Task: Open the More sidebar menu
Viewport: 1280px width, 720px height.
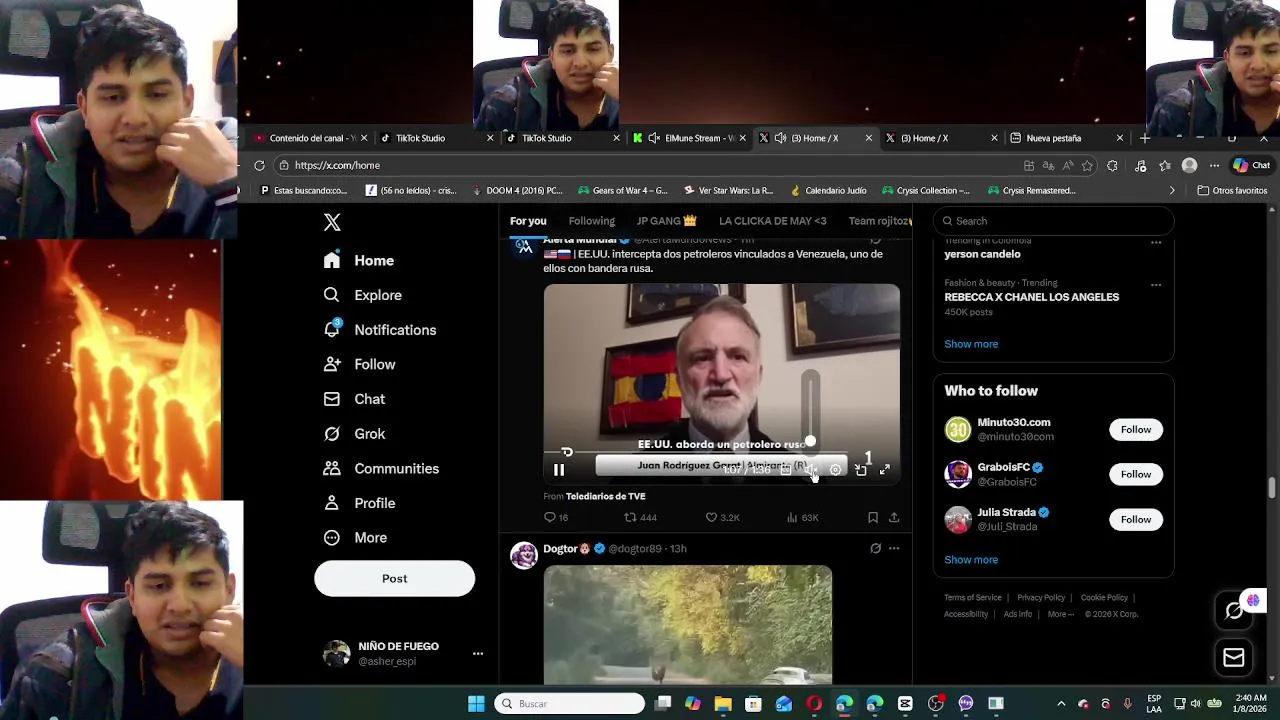Action: click(355, 537)
